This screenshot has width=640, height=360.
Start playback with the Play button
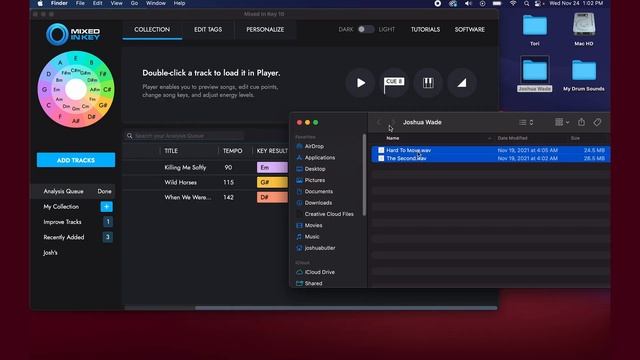pos(360,83)
